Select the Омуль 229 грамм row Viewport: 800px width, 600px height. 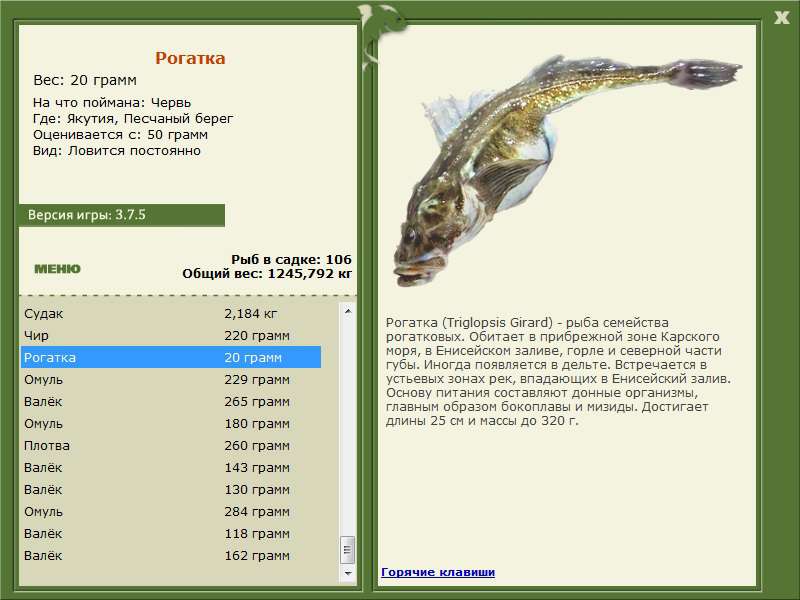pyautogui.click(x=171, y=379)
